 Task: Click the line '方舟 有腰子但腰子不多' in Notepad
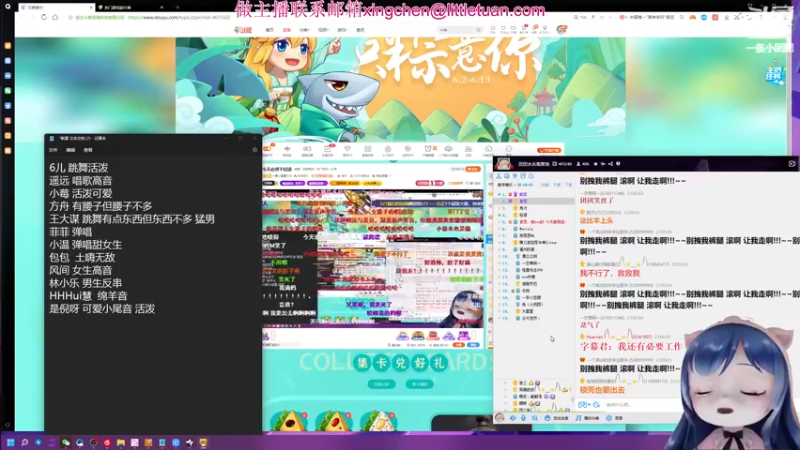click(101, 206)
